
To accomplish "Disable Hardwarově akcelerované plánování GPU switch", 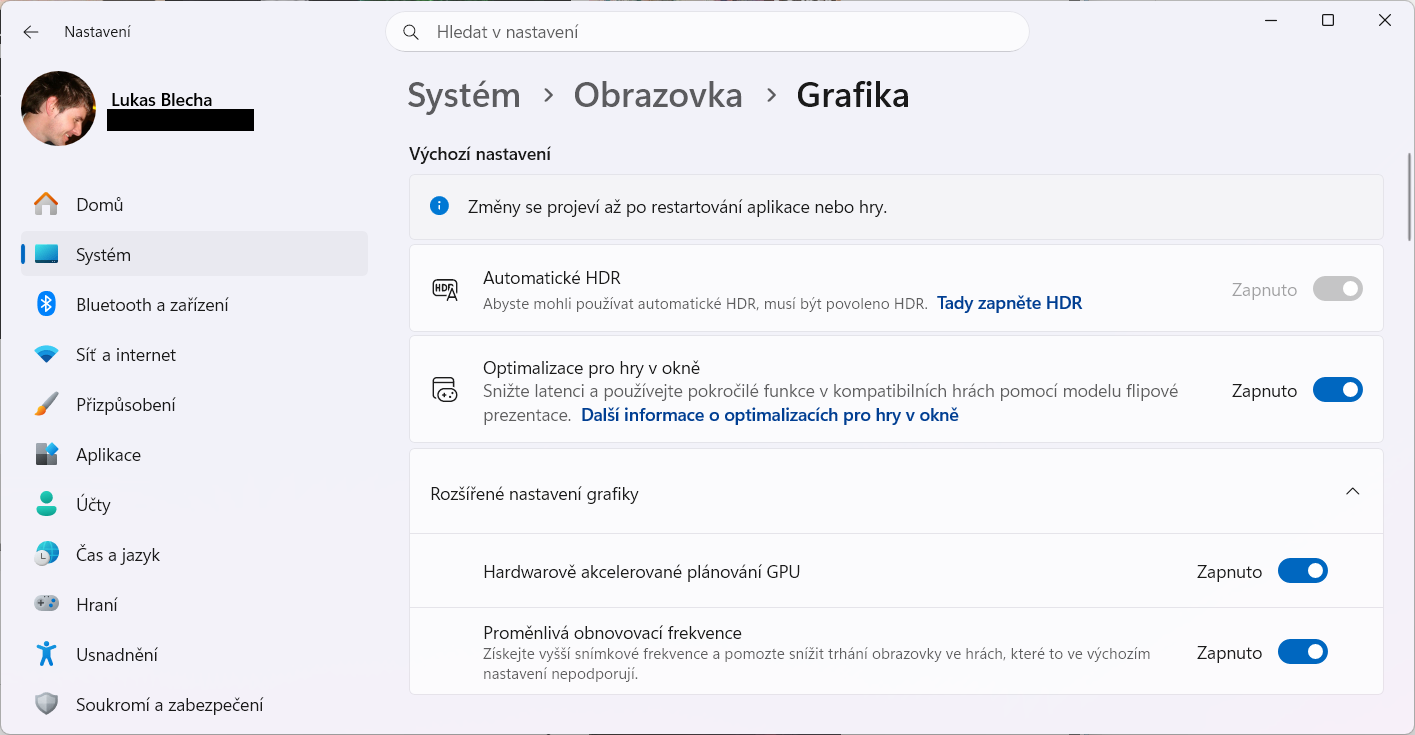I will click(x=1302, y=571).
